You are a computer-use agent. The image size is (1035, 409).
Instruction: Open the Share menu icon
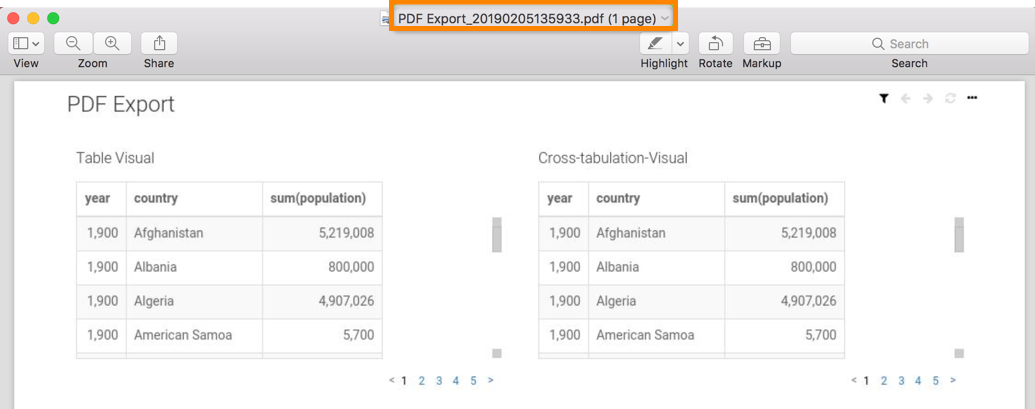pyautogui.click(x=159, y=43)
